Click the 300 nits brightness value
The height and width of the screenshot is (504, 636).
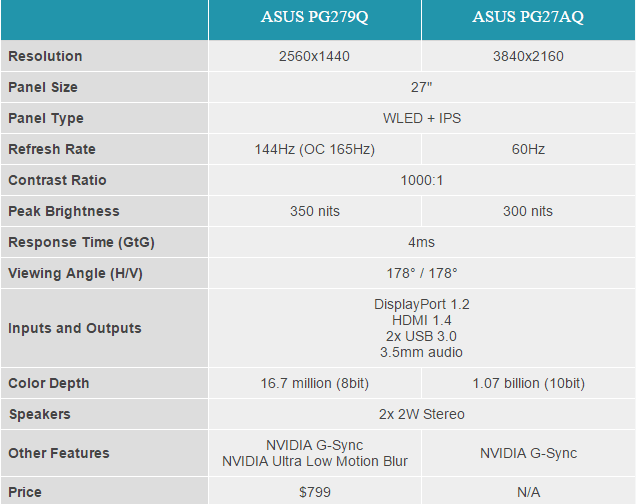528,211
